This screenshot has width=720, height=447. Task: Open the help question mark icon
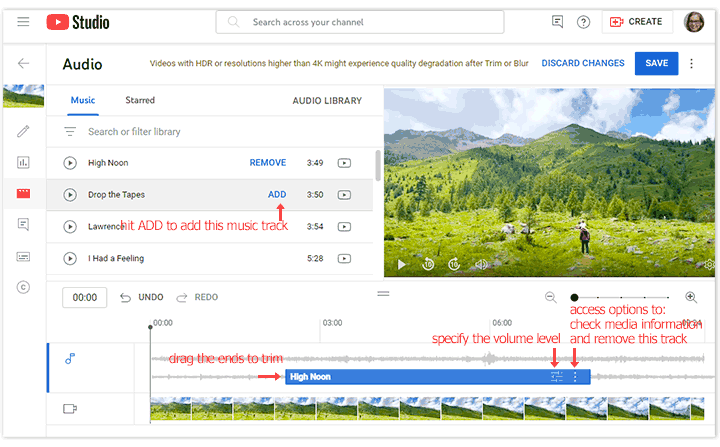(583, 22)
